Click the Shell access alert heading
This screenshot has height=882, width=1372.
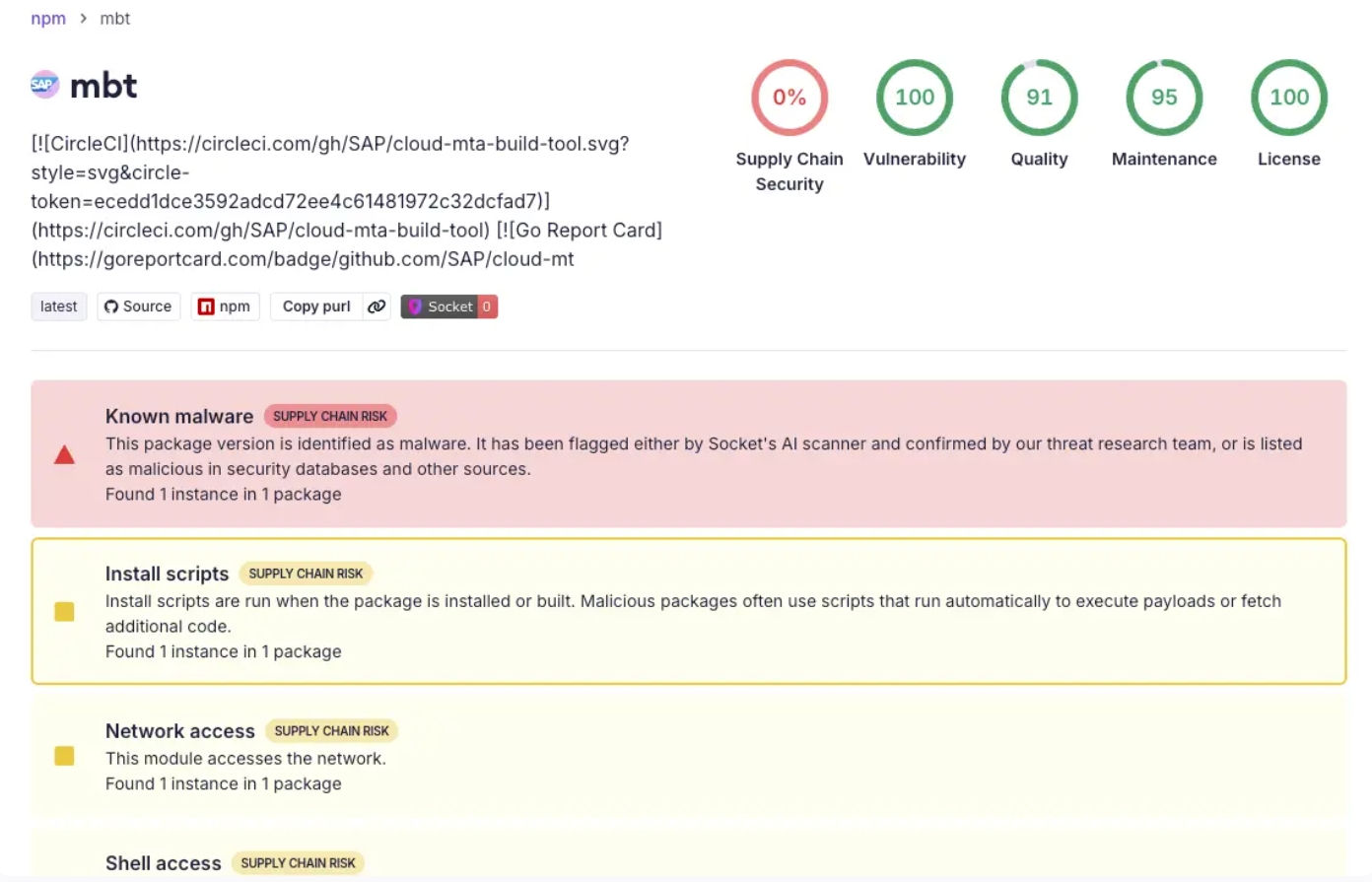(164, 863)
